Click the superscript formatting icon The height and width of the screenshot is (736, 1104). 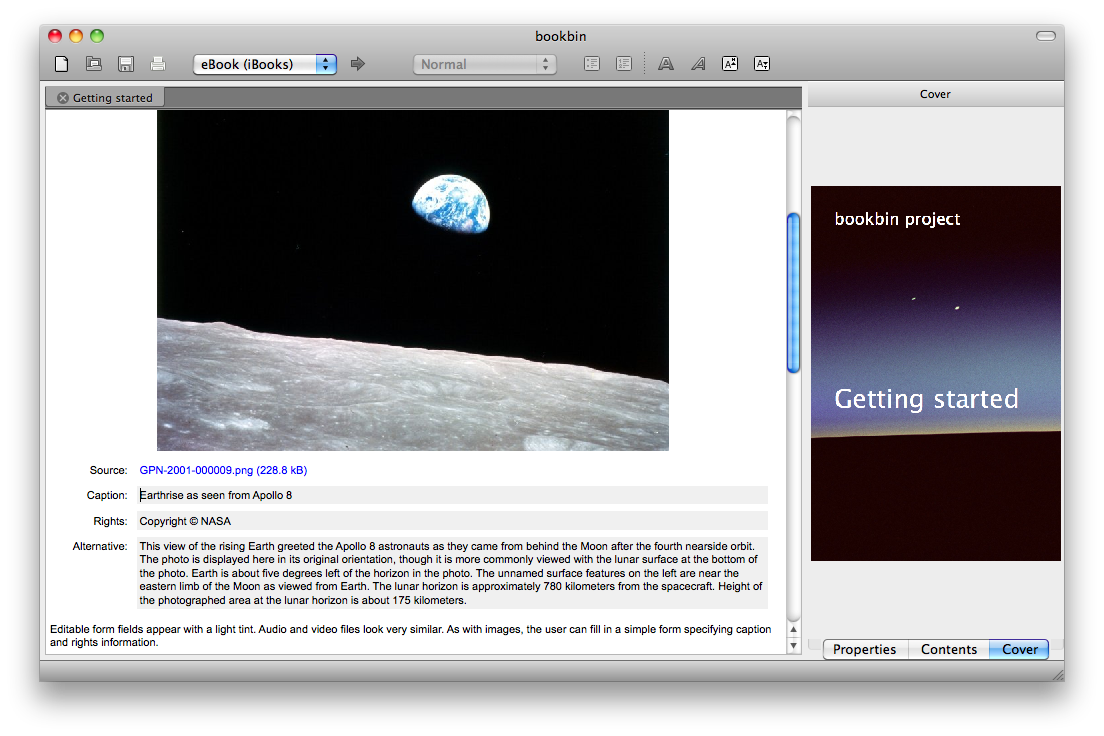click(730, 64)
